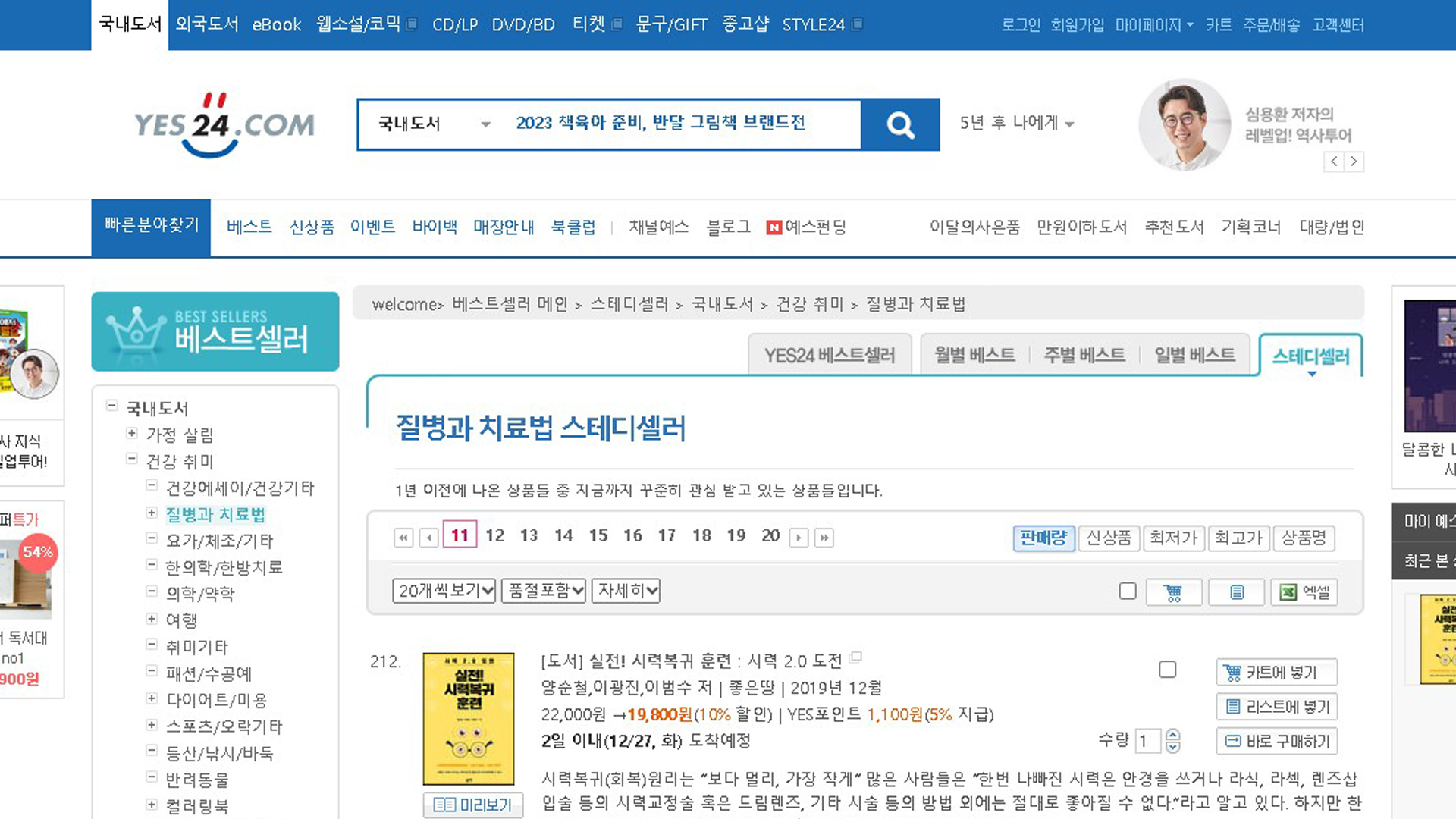This screenshot has width=1456, height=819.
Task: Click next banner arrow under author photo
Action: pyautogui.click(x=1354, y=162)
